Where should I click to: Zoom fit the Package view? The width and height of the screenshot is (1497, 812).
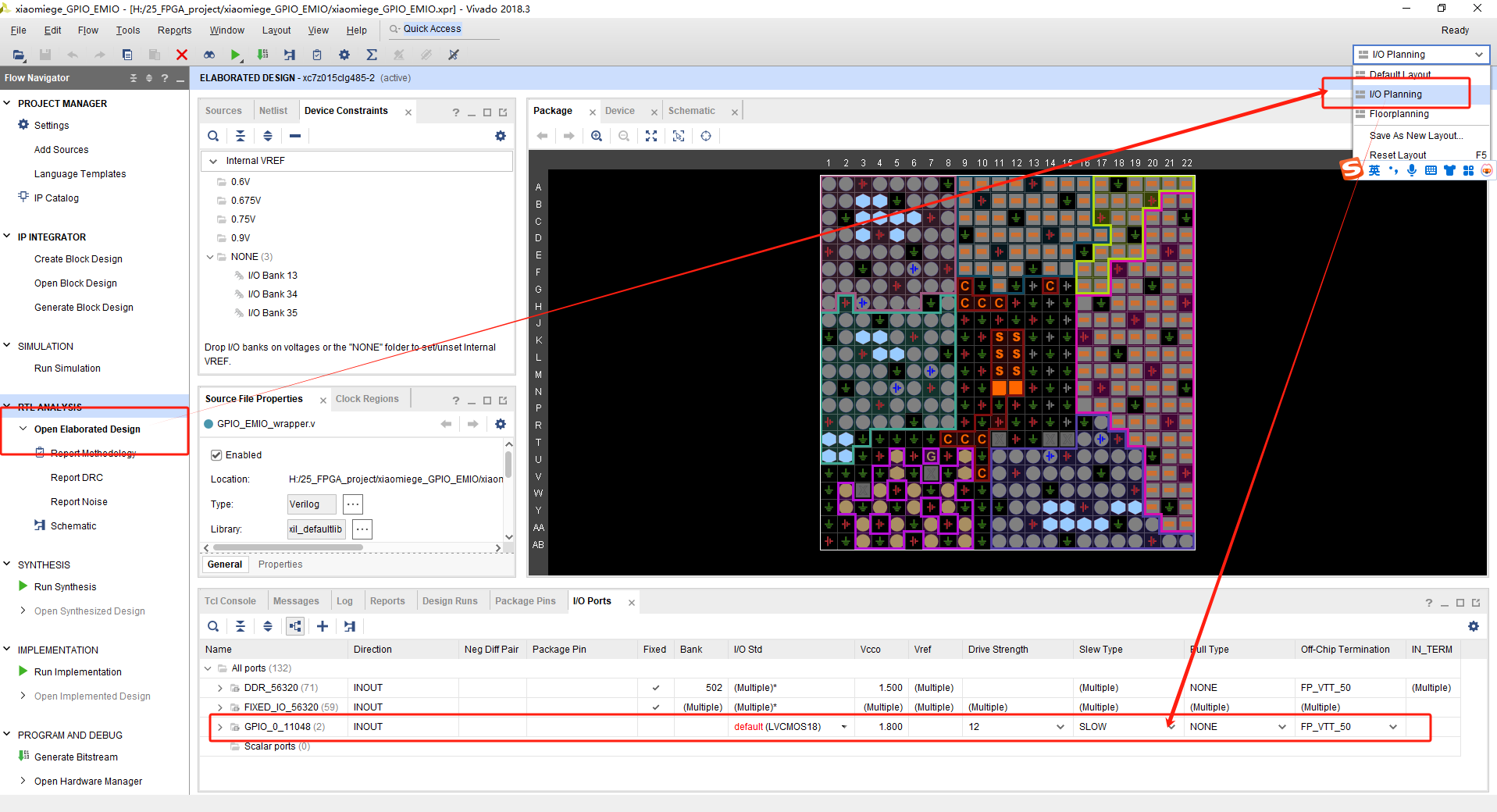(651, 136)
